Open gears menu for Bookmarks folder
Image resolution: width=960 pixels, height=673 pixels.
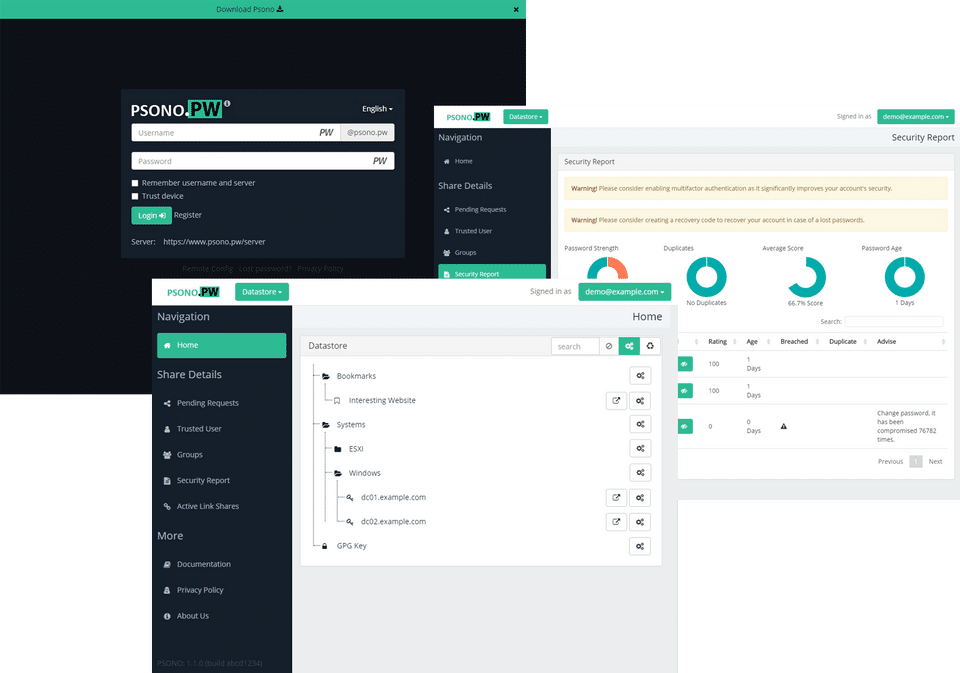[x=640, y=376]
